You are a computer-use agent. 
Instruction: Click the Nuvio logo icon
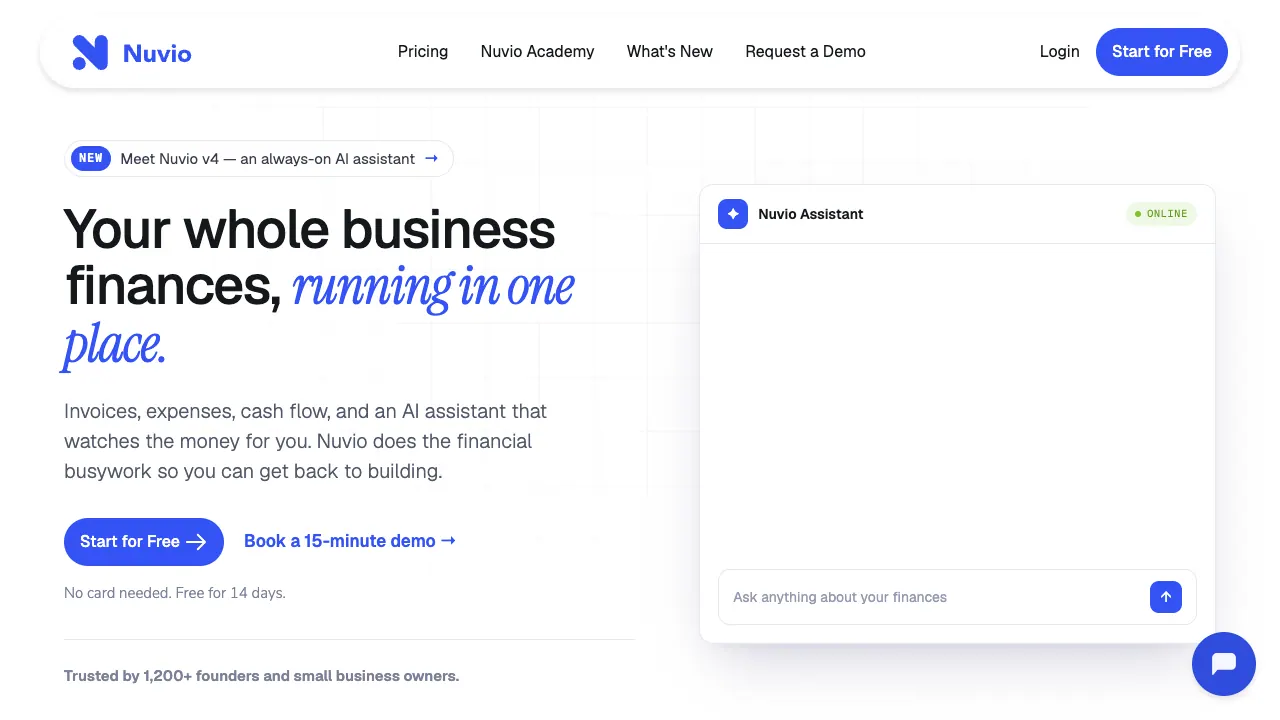tap(90, 52)
